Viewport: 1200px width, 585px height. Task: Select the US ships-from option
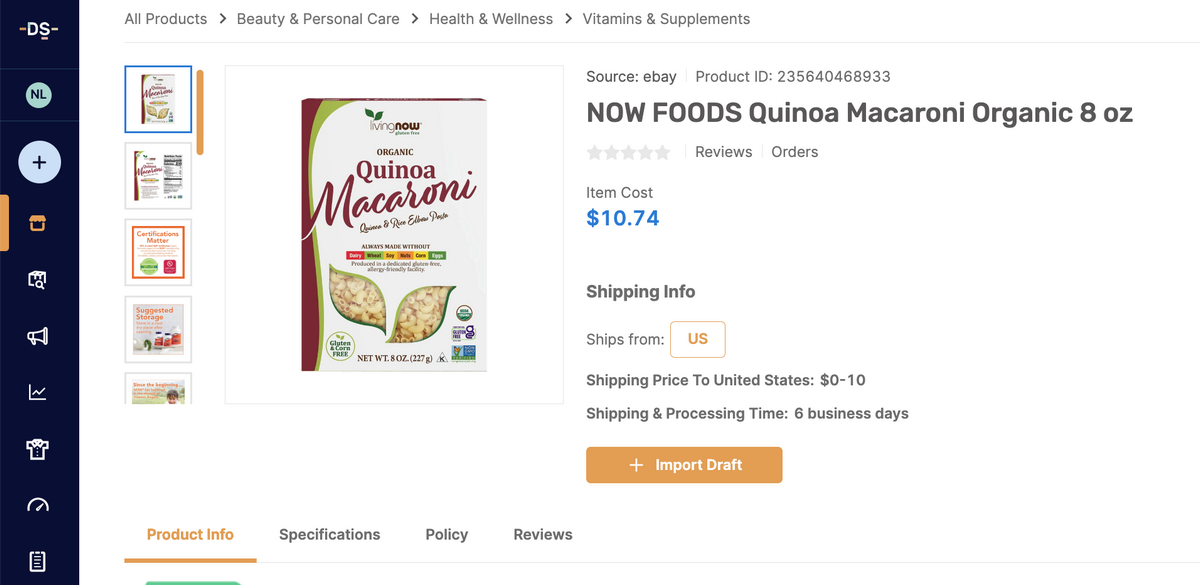(697, 339)
